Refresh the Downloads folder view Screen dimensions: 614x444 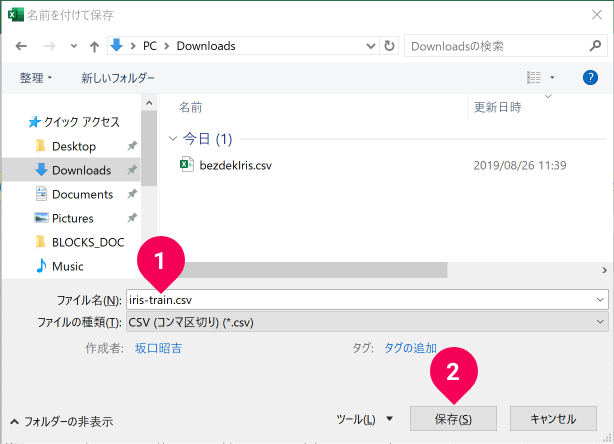tap(389, 46)
